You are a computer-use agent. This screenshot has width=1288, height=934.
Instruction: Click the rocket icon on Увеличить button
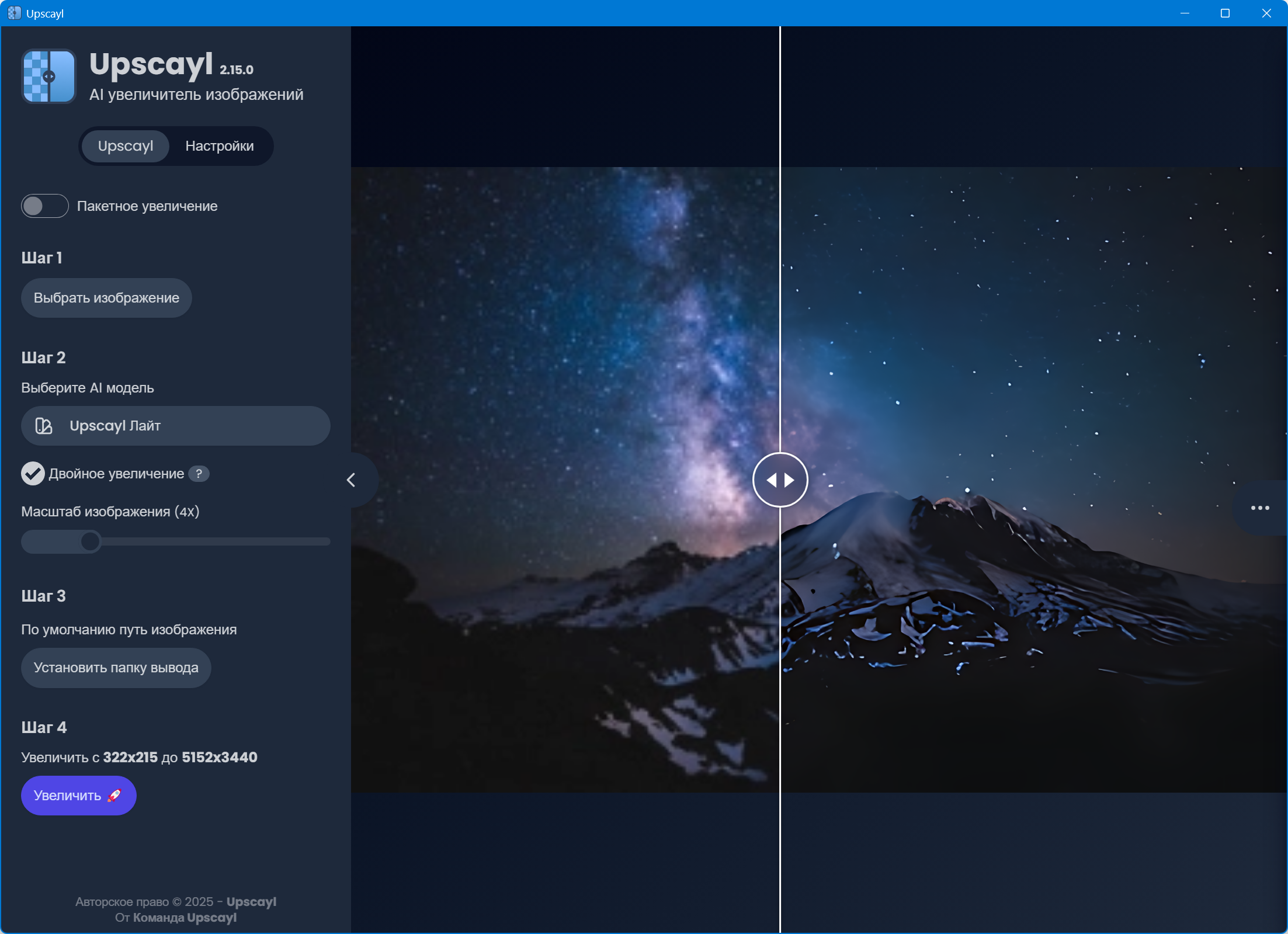click(114, 795)
